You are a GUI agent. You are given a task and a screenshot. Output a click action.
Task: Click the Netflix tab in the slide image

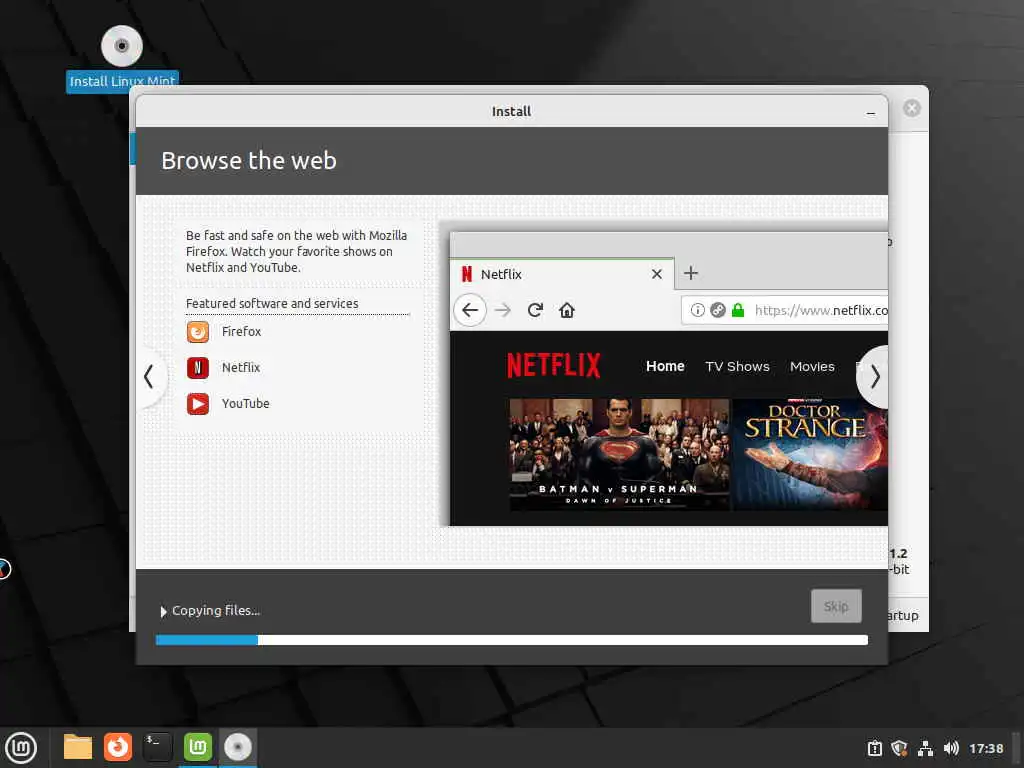pos(562,274)
